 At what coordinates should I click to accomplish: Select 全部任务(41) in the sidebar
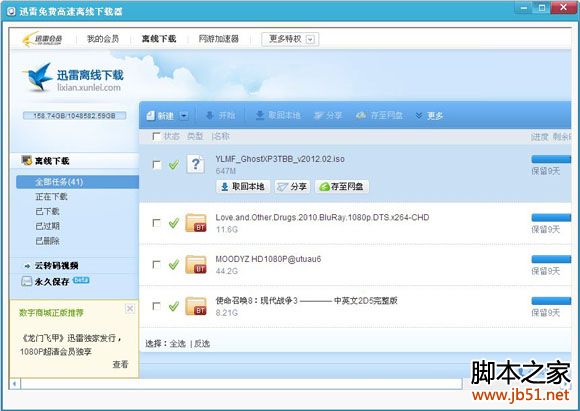(77, 182)
